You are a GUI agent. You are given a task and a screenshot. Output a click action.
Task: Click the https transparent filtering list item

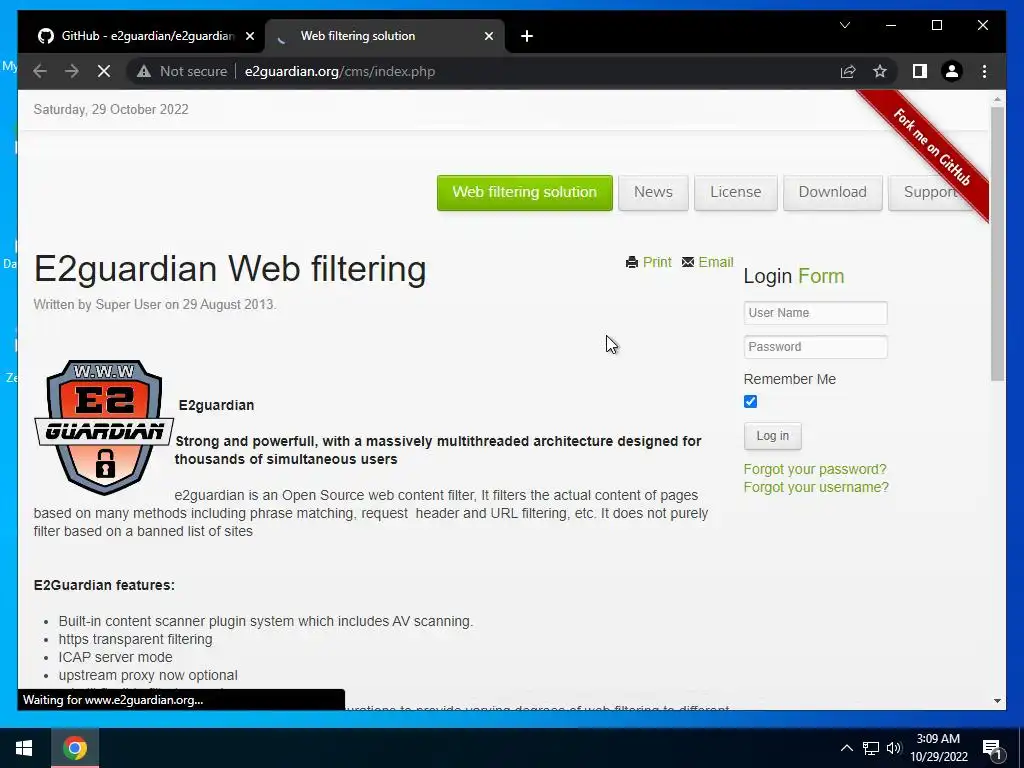[x=135, y=639]
